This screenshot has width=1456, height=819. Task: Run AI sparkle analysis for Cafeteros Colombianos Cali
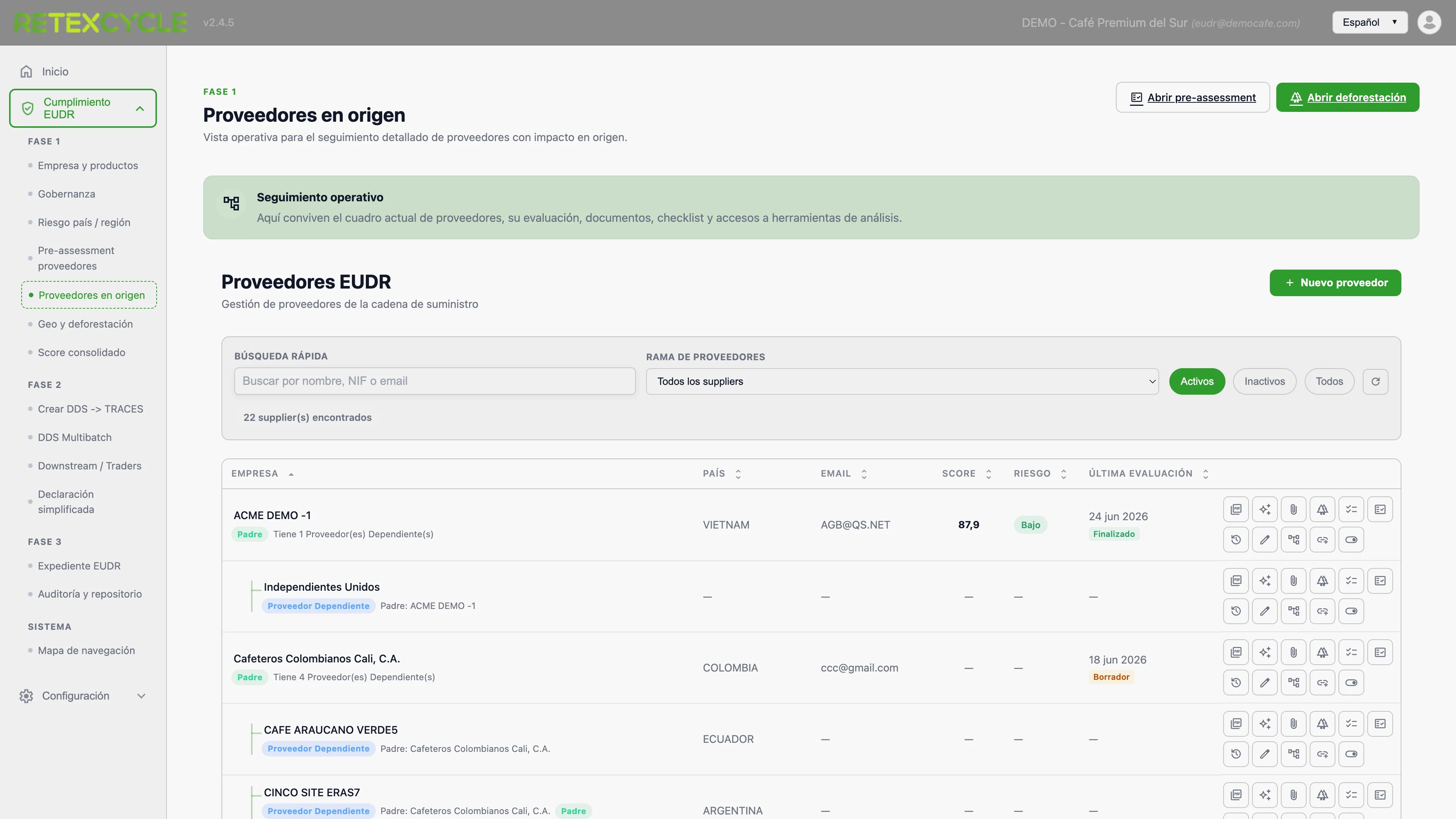[x=1265, y=652]
